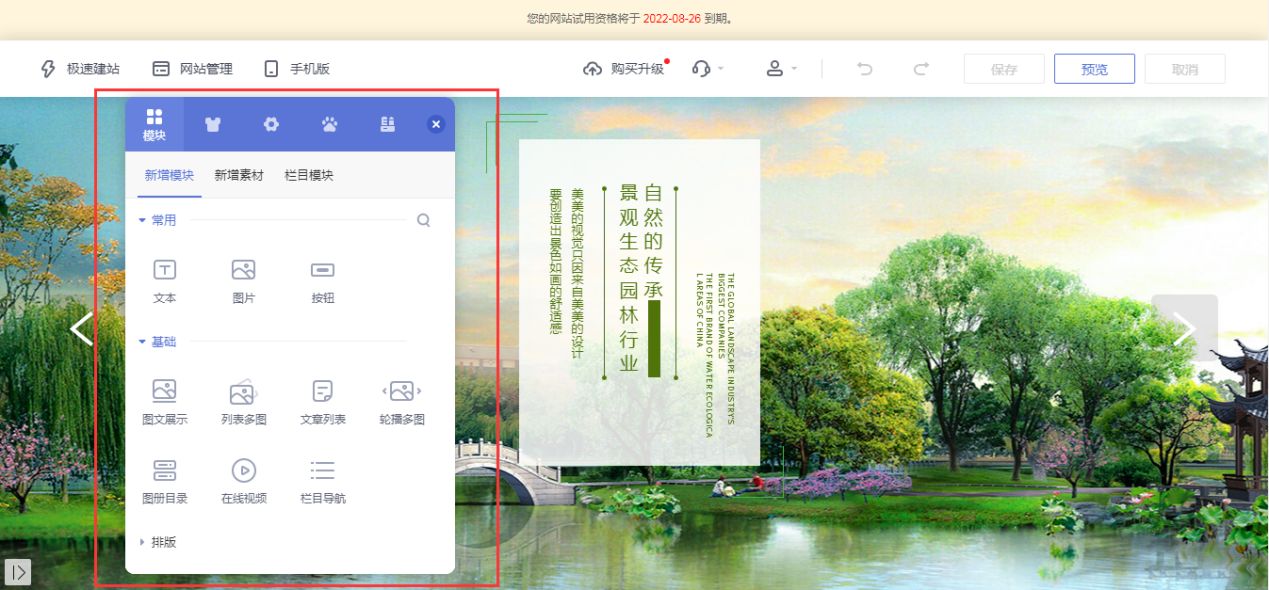Add a 文本 text module

click(165, 280)
